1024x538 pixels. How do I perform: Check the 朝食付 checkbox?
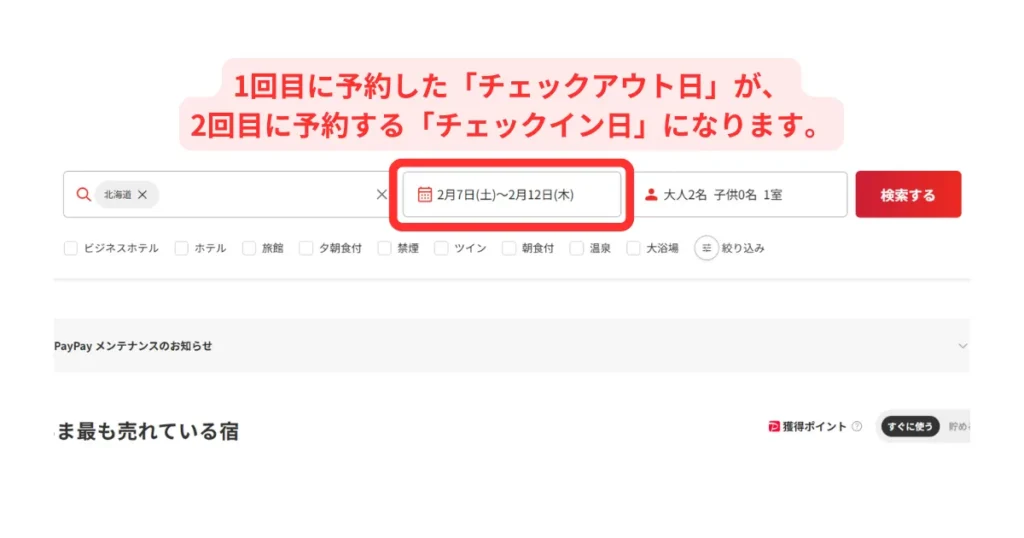509,249
